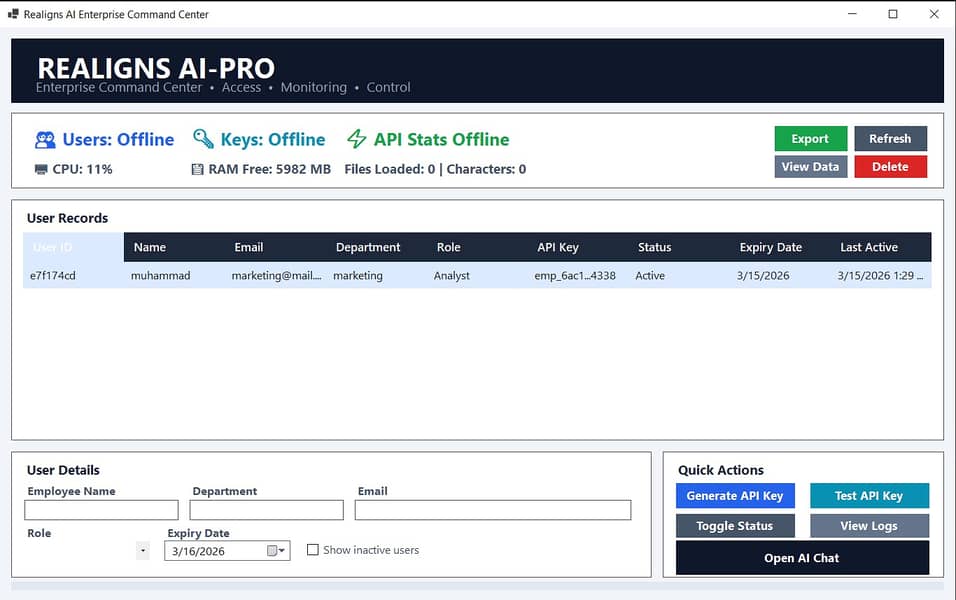Expand the Role dropdown
Viewport: 956px width, 600px height.
click(142, 551)
